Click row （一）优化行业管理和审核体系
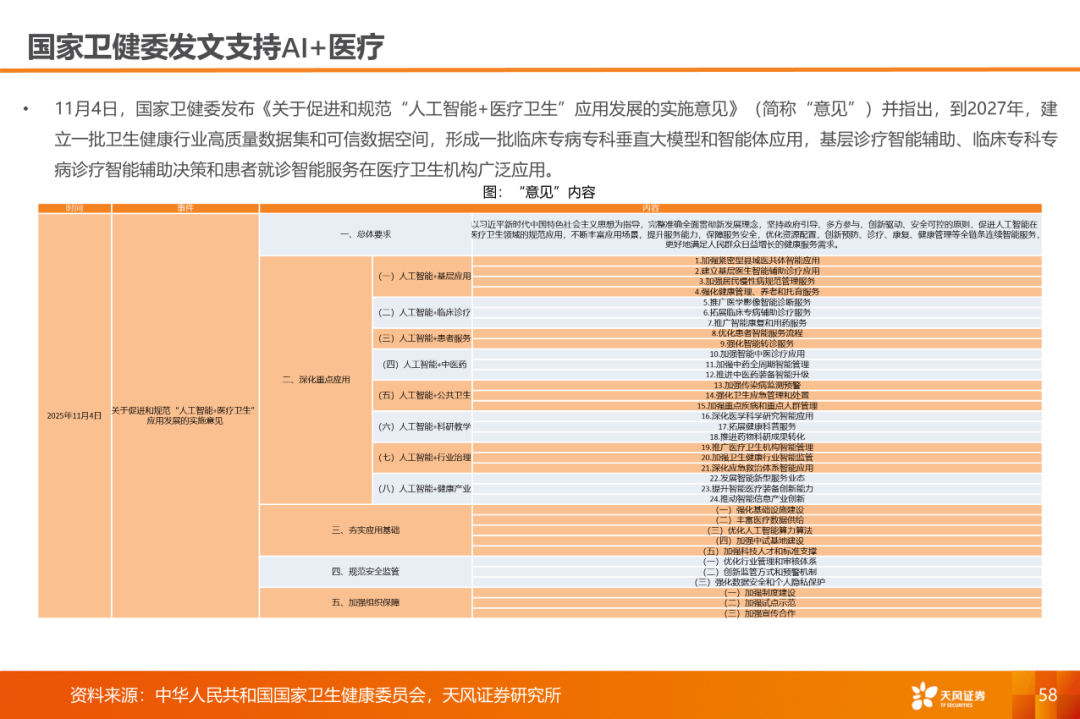This screenshot has width=1080, height=719. tap(757, 561)
